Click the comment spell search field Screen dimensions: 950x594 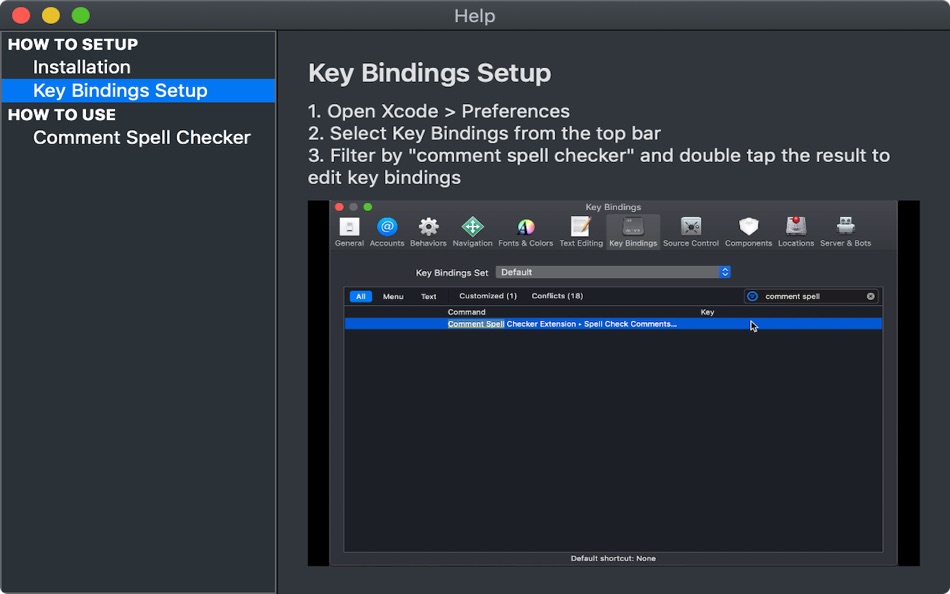click(x=812, y=296)
